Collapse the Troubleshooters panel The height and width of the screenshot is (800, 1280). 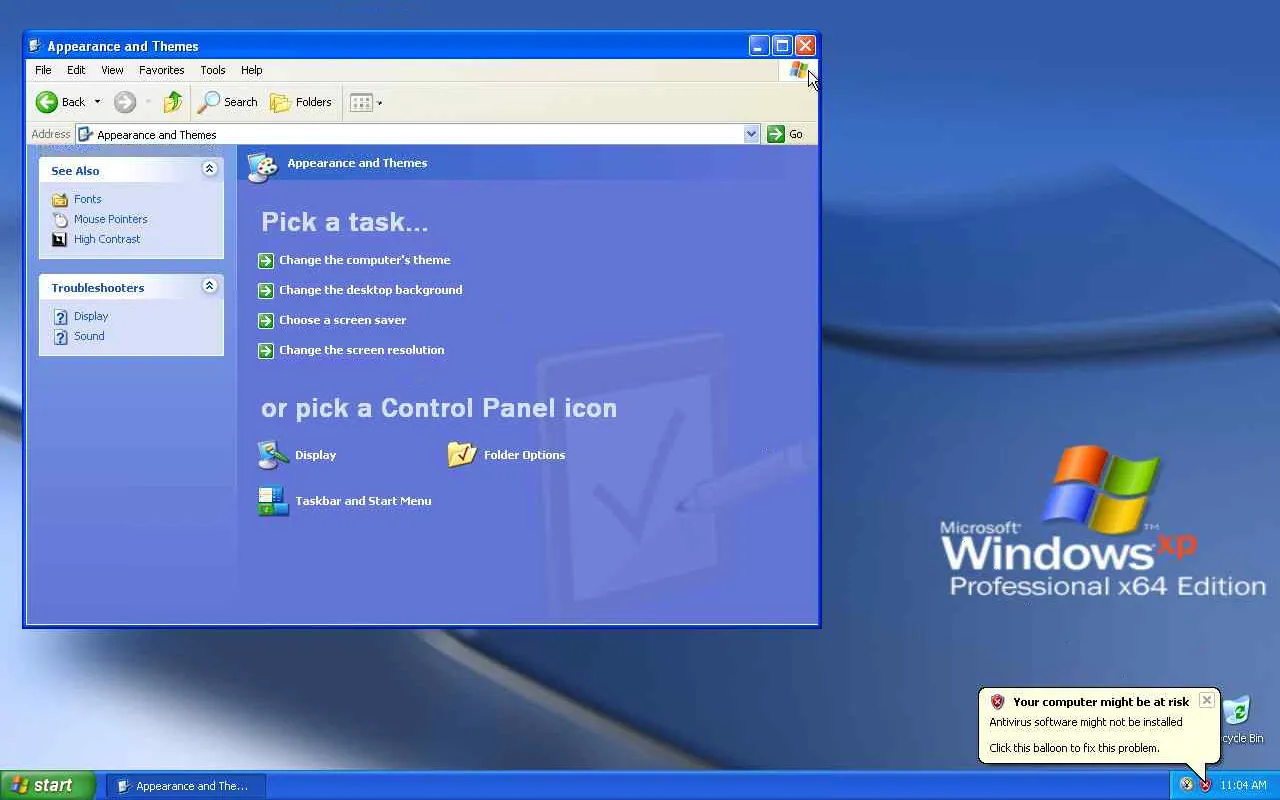tap(209, 286)
